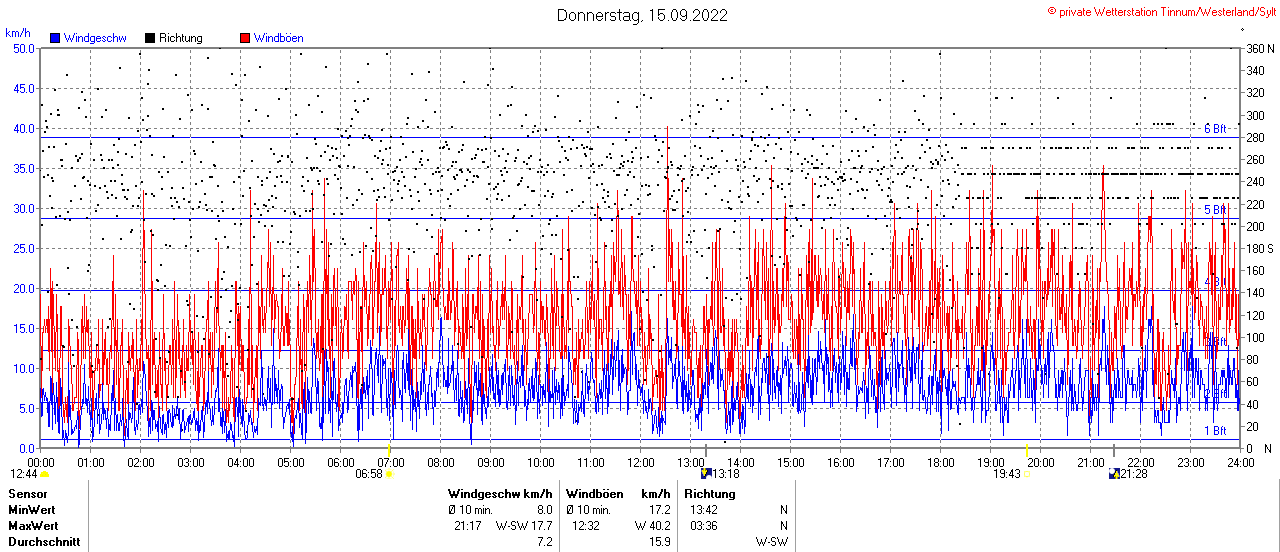Click the 'Richtung' column header in table
The height and width of the screenshot is (552, 1280).
[709, 494]
